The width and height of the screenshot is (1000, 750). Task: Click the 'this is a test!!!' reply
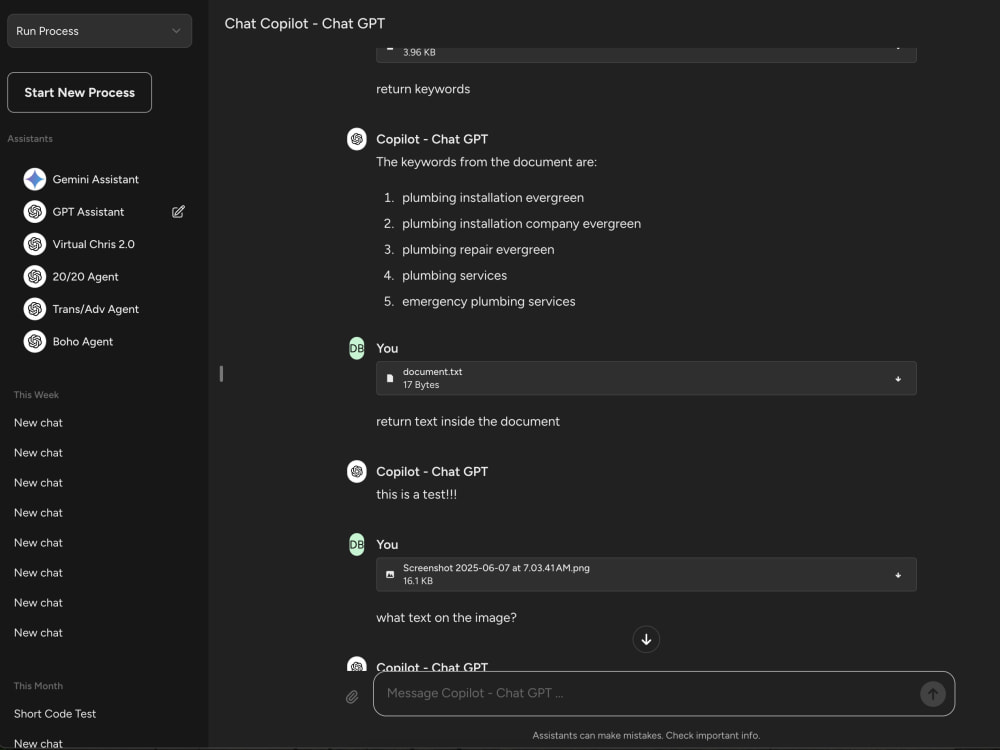point(416,494)
